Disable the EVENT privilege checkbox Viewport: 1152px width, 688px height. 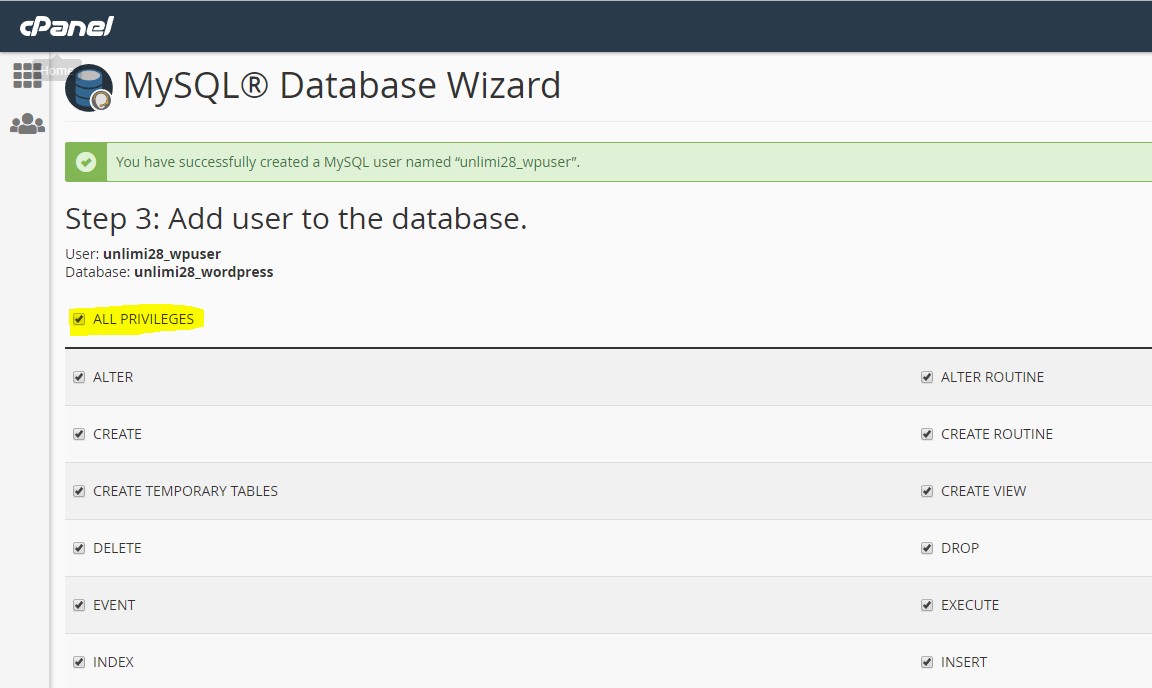(x=79, y=605)
